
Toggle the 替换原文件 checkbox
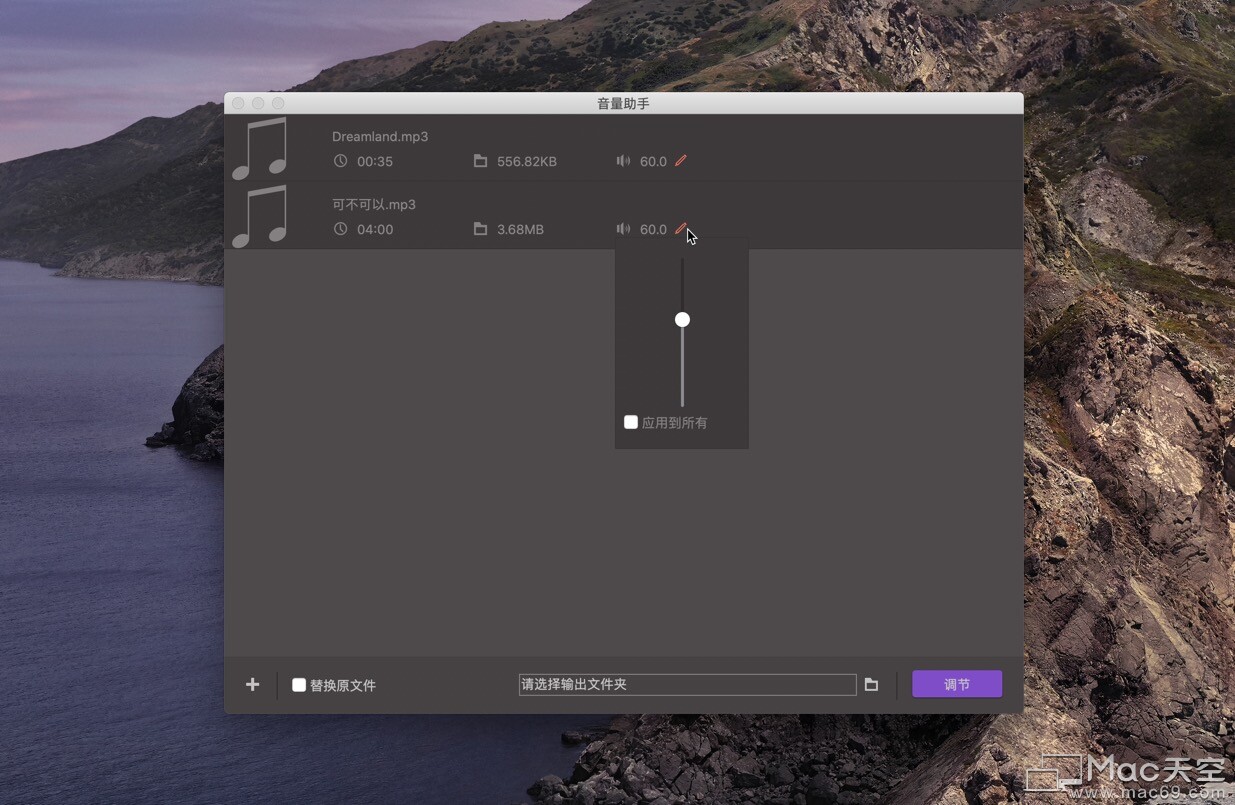click(x=299, y=685)
